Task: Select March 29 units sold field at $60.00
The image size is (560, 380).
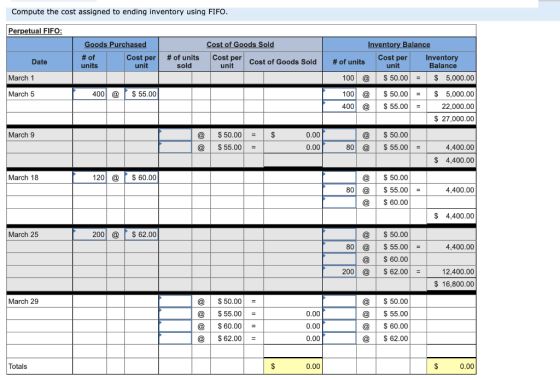Action: pos(175,326)
